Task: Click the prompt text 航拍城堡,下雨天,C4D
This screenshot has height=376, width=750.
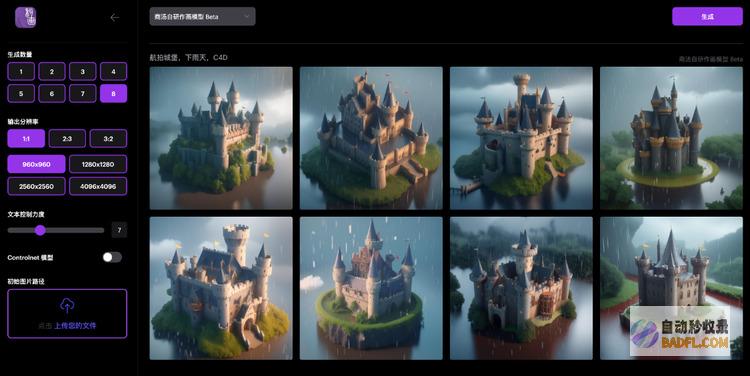Action: point(188,57)
